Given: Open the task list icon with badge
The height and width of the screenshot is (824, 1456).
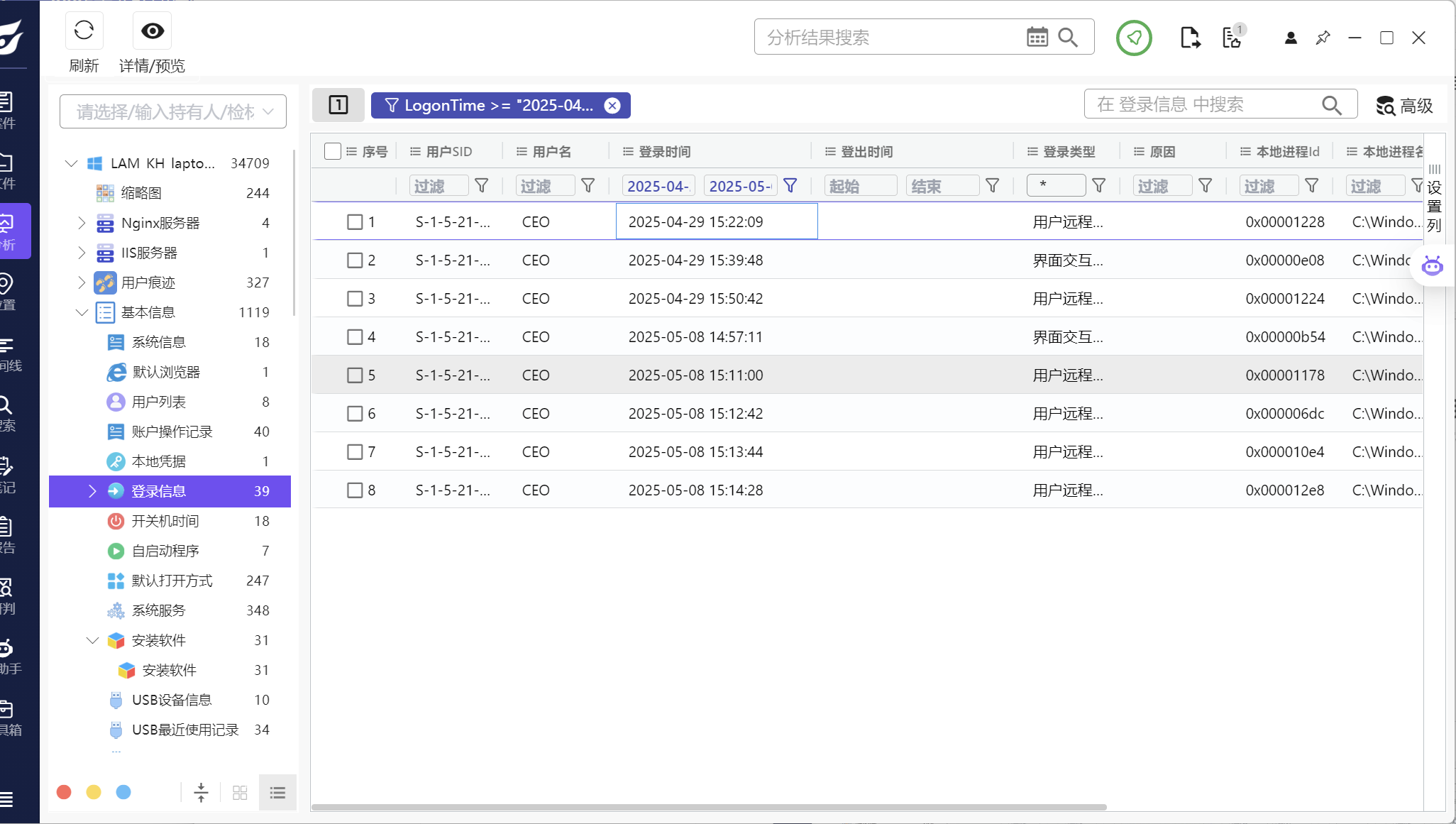Looking at the screenshot, I should pyautogui.click(x=1232, y=37).
